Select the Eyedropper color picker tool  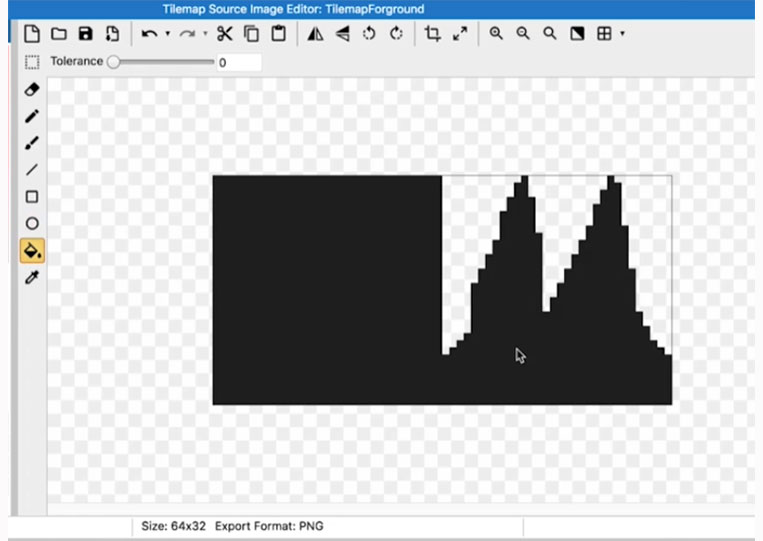[32, 277]
